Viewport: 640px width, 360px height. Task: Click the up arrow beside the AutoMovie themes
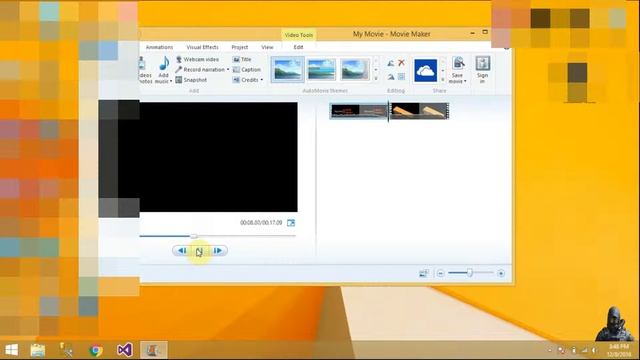(x=376, y=61)
